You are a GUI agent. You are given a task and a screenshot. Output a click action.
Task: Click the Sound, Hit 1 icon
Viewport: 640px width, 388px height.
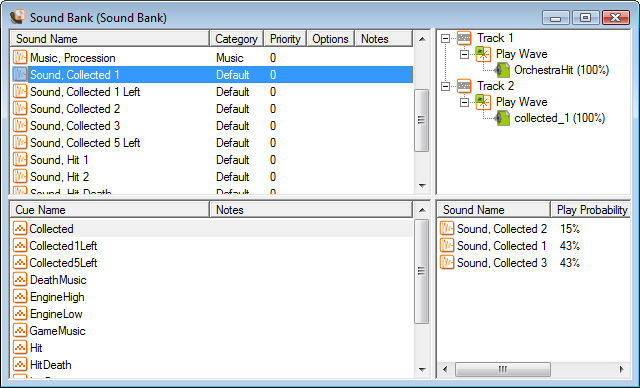pos(20,160)
